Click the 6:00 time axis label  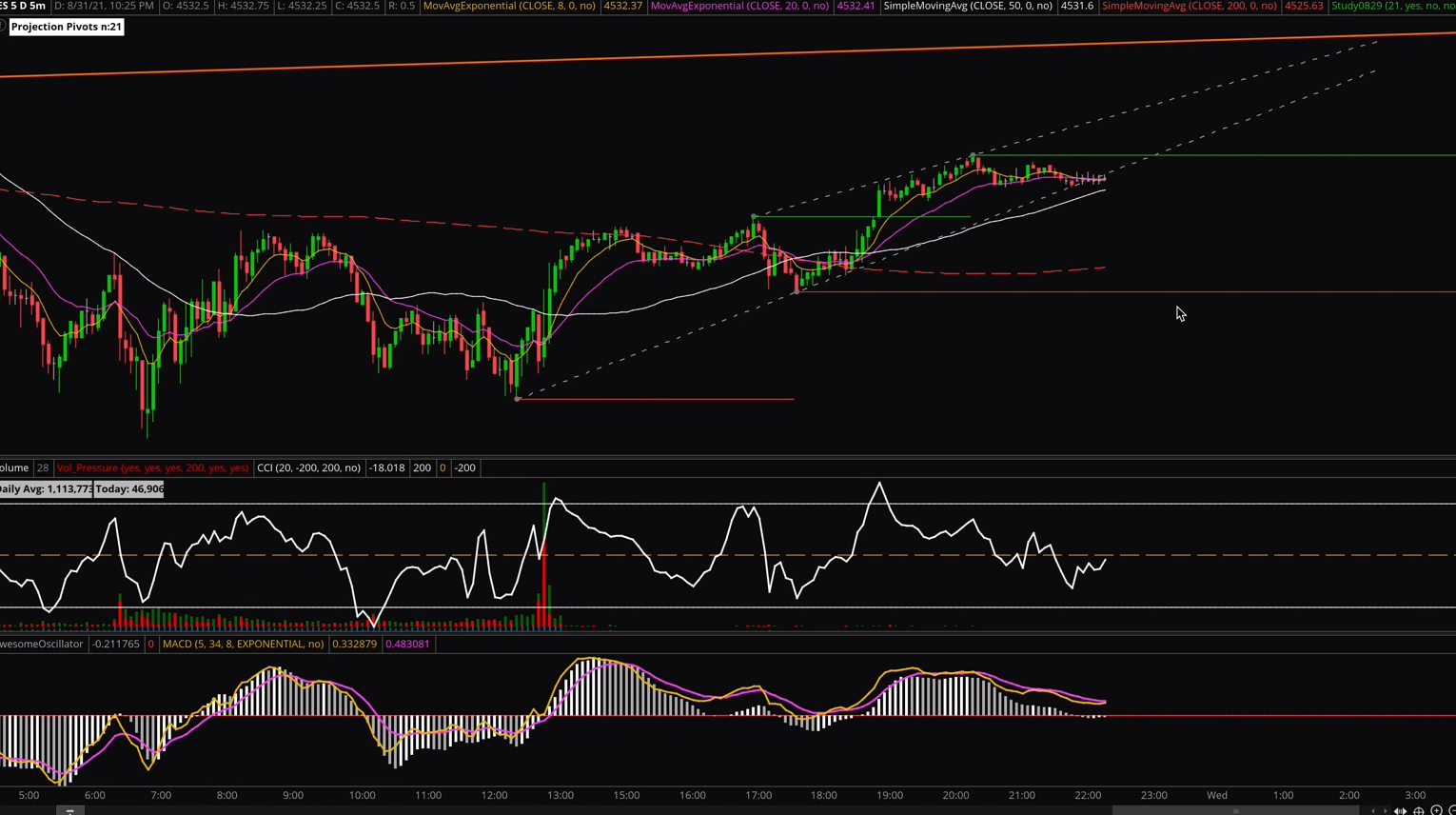click(x=94, y=795)
